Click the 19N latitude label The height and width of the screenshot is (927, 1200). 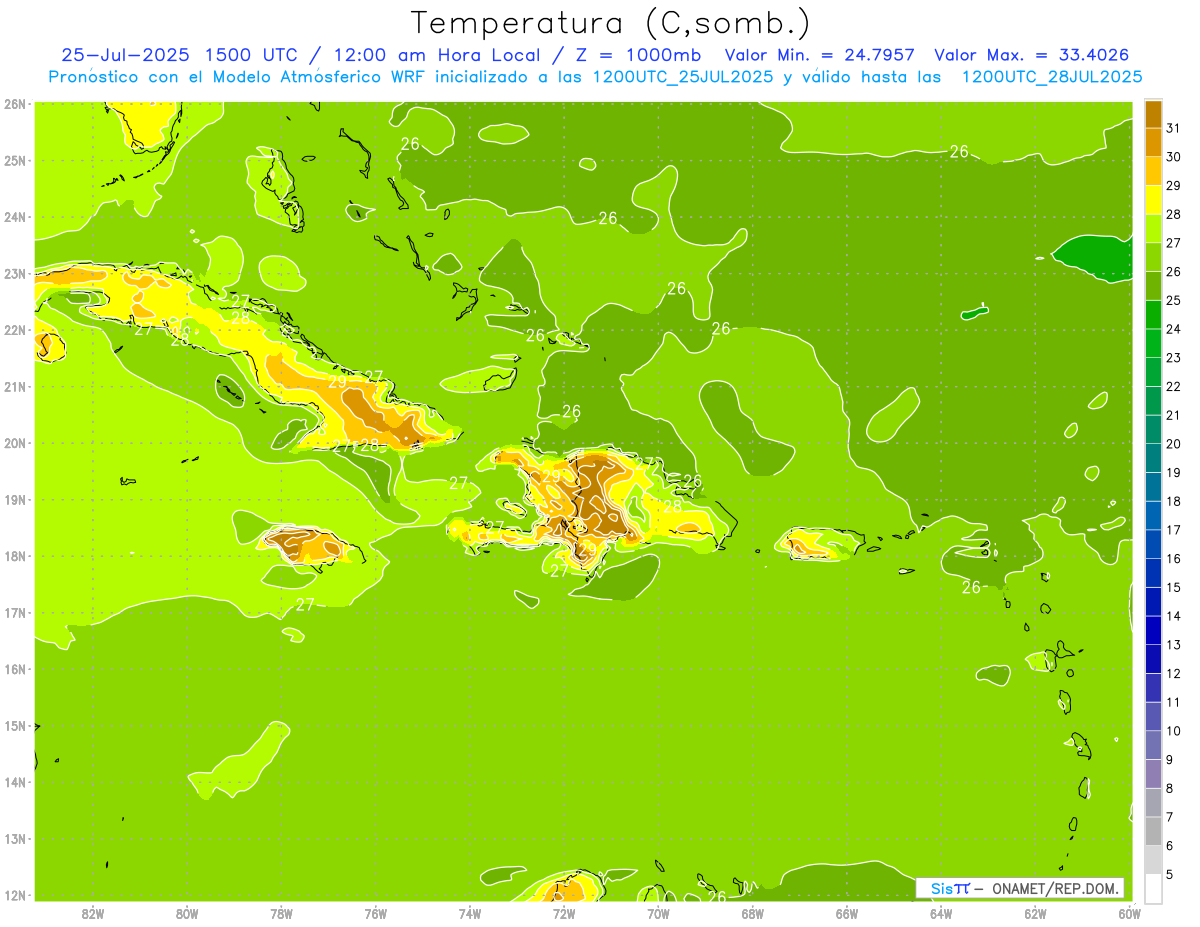[15, 499]
